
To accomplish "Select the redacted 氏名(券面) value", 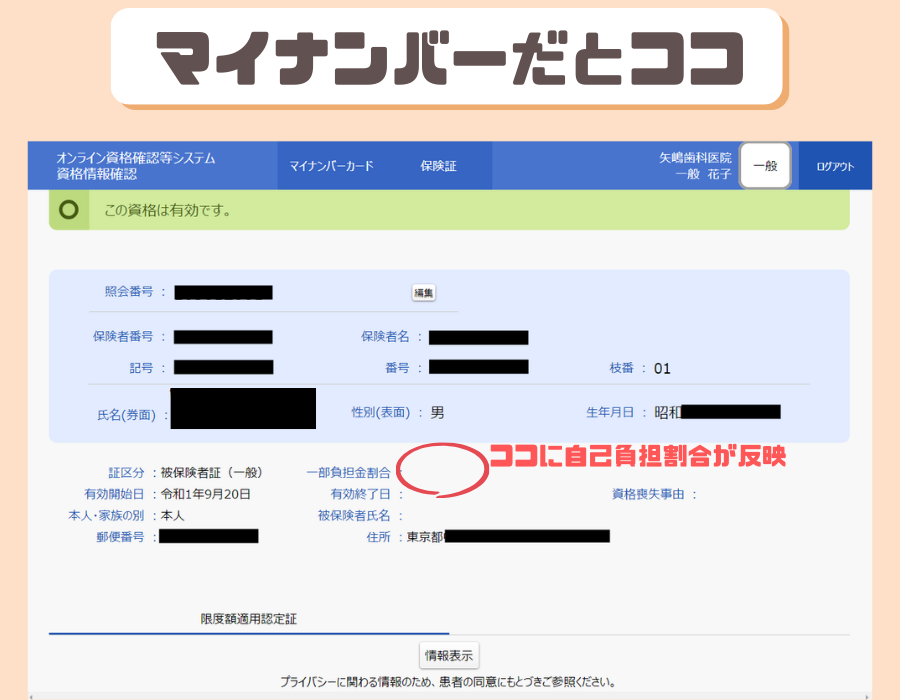I will [243, 409].
